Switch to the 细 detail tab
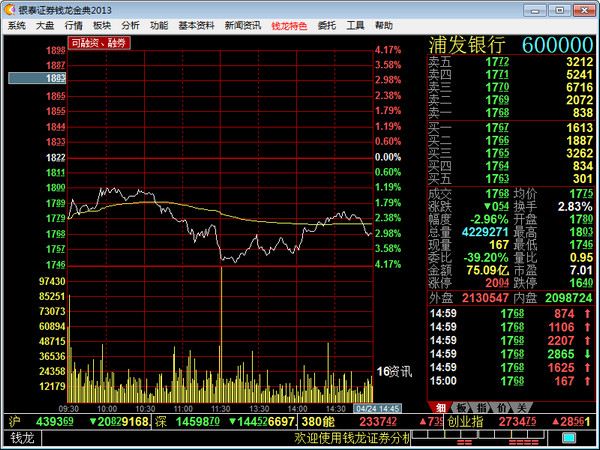 coord(440,408)
